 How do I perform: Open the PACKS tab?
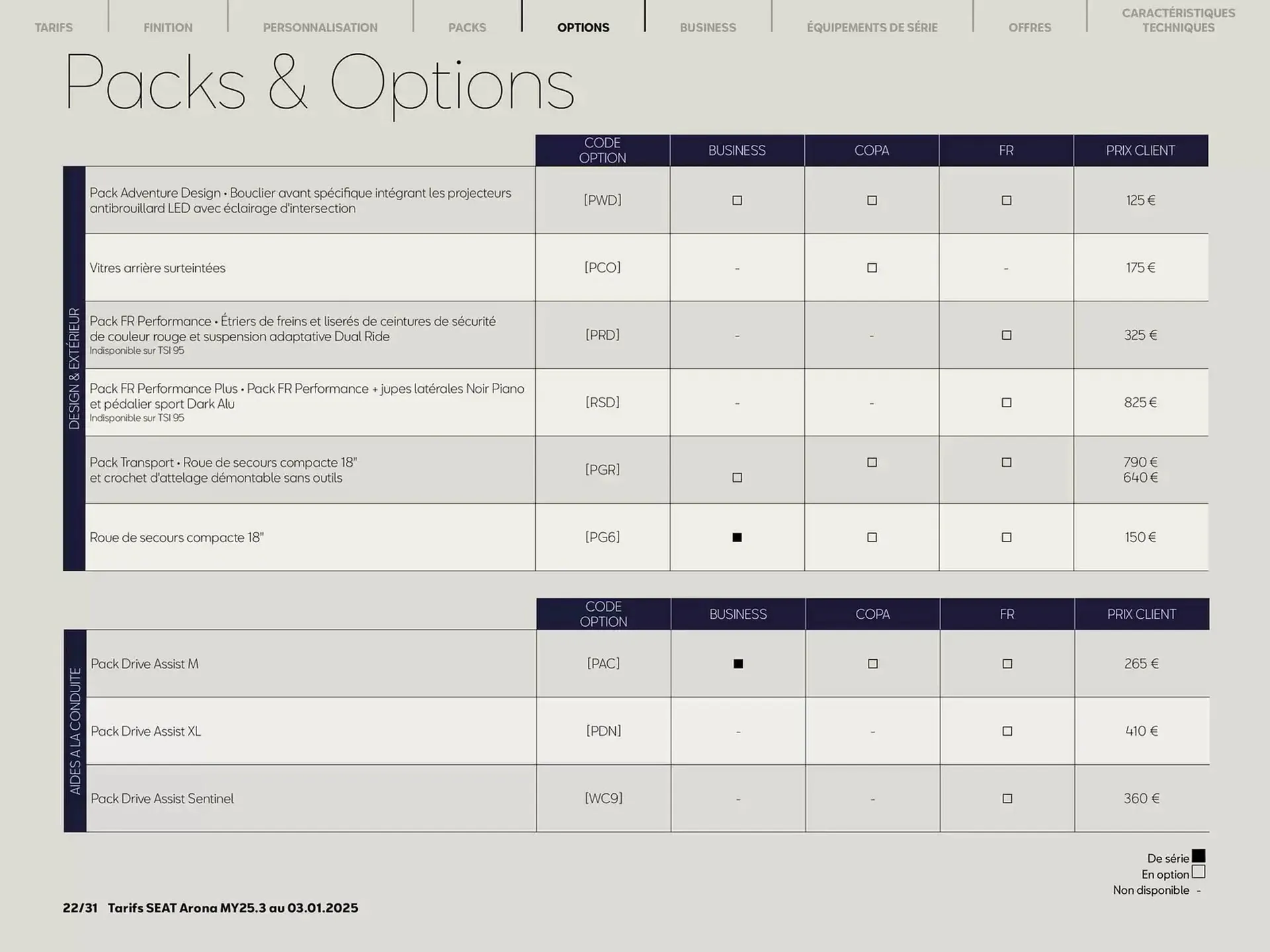pos(467,27)
